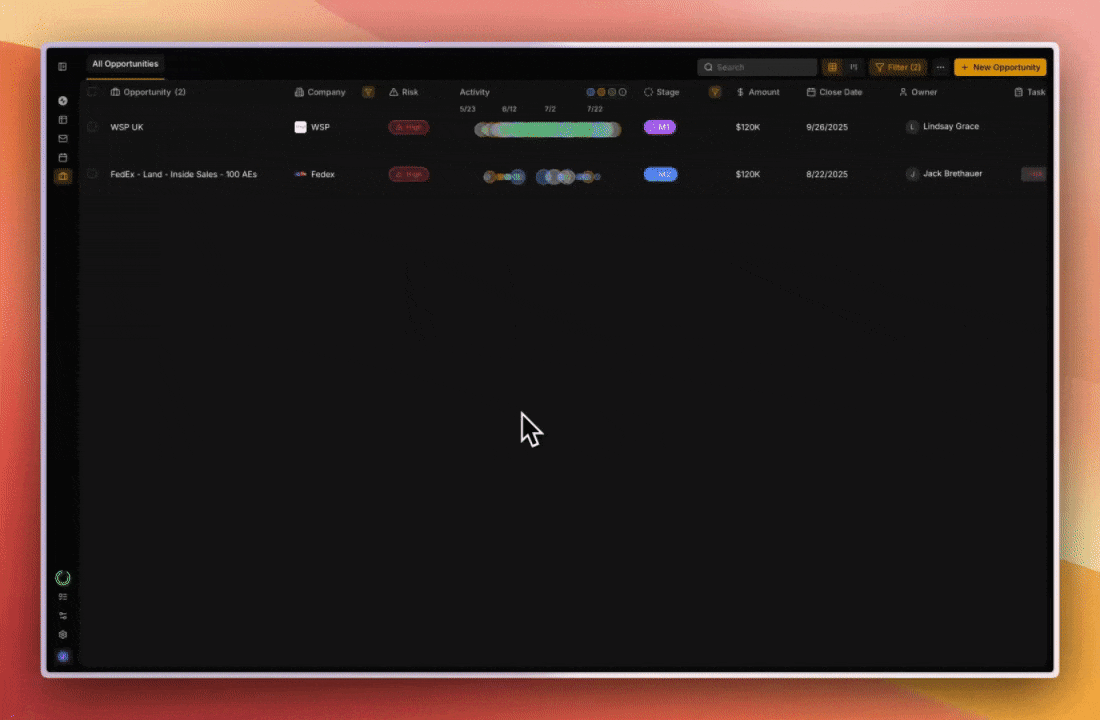
Task: Switch to the grid table view
Action: click(832, 67)
